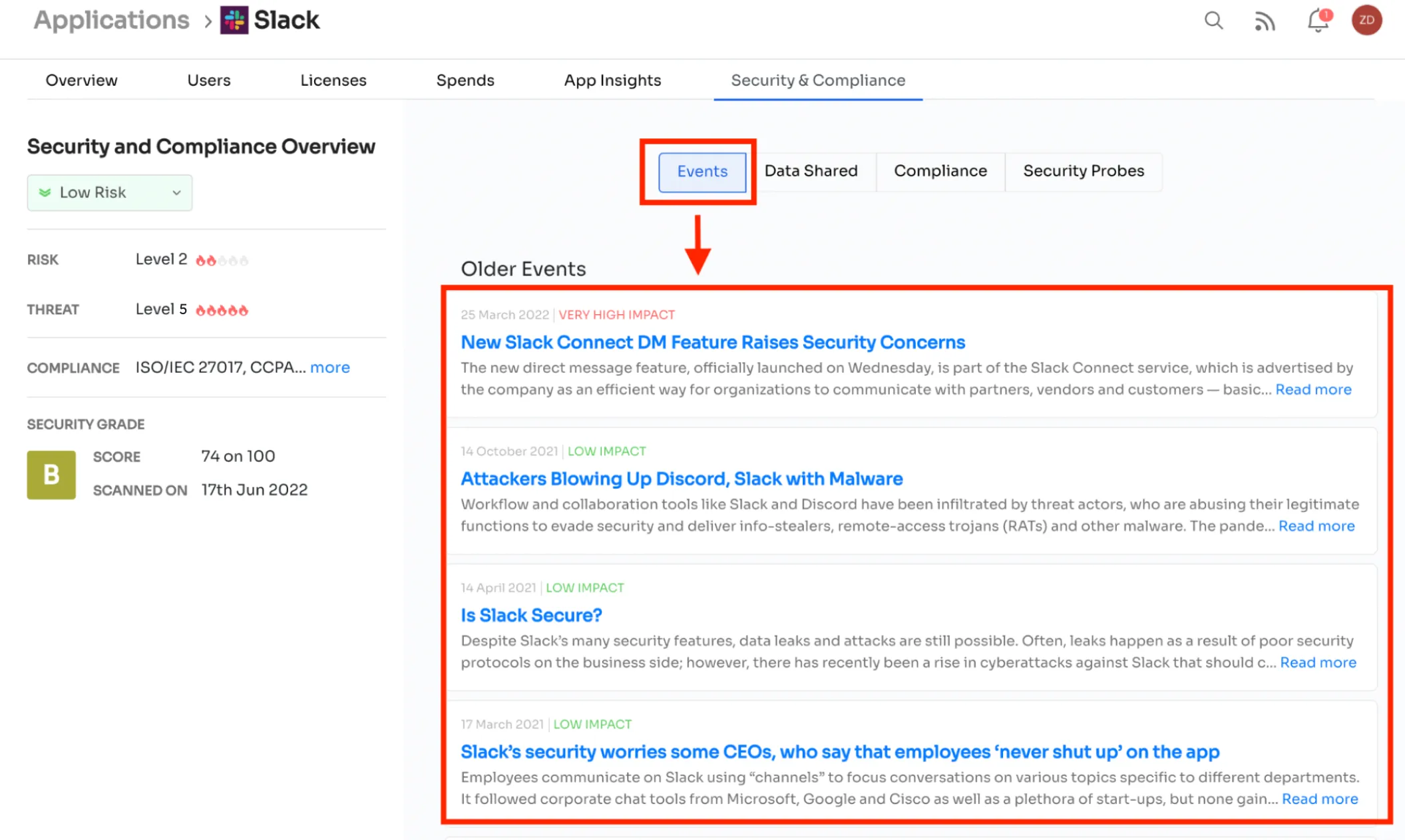Open the Users tab
The image size is (1405, 840).
click(x=209, y=81)
